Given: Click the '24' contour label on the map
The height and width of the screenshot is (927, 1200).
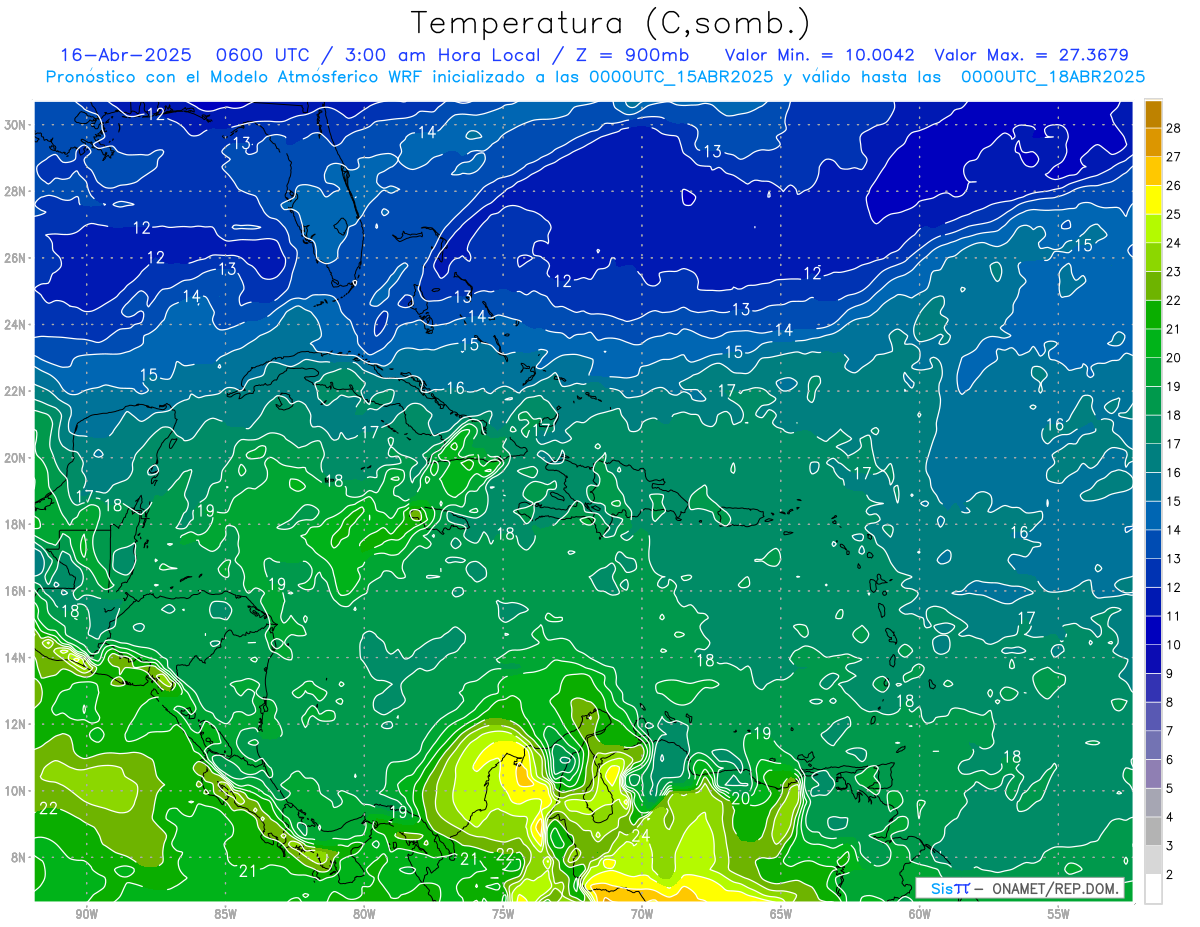Looking at the screenshot, I should [x=641, y=835].
